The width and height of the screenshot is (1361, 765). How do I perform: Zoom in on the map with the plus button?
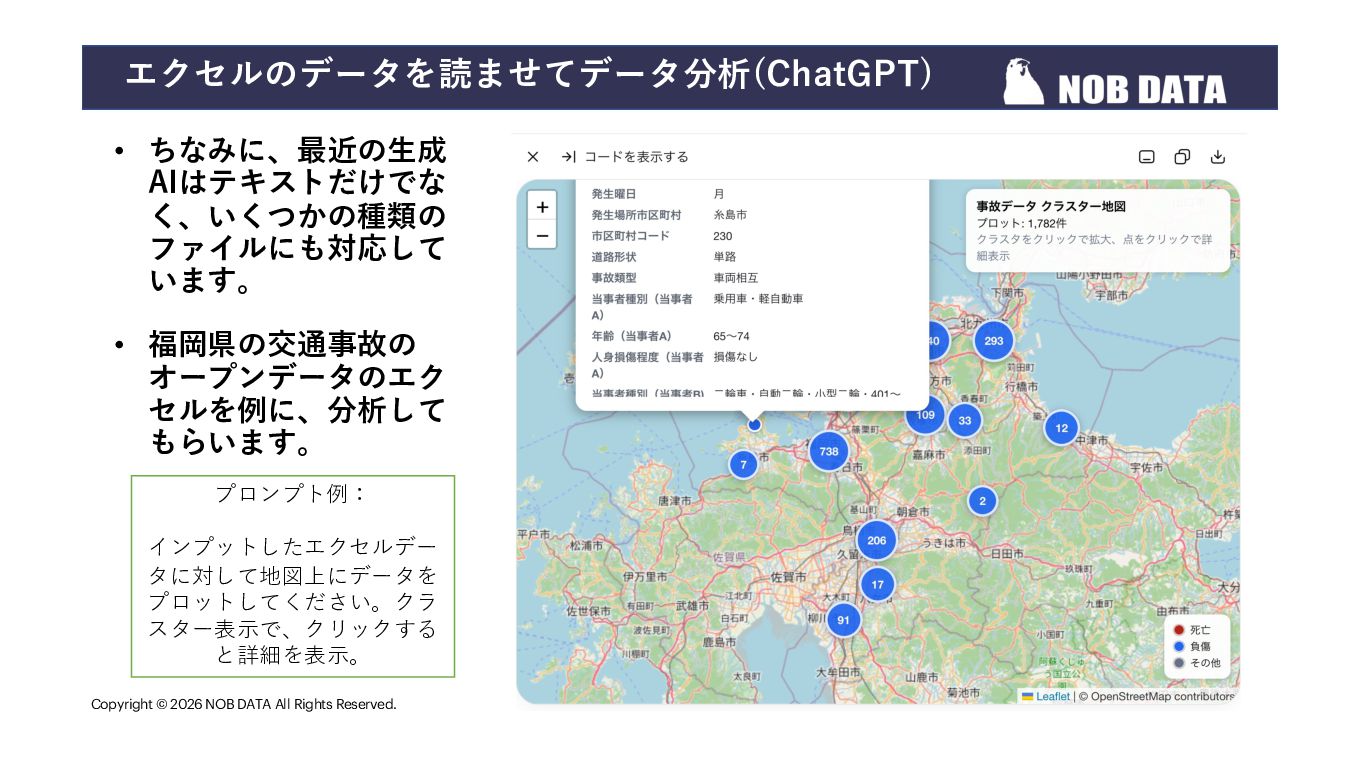pos(542,207)
